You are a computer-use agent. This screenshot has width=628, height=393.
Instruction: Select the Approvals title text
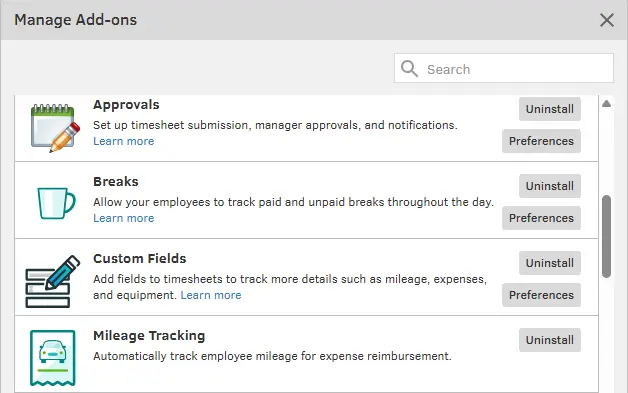point(126,105)
